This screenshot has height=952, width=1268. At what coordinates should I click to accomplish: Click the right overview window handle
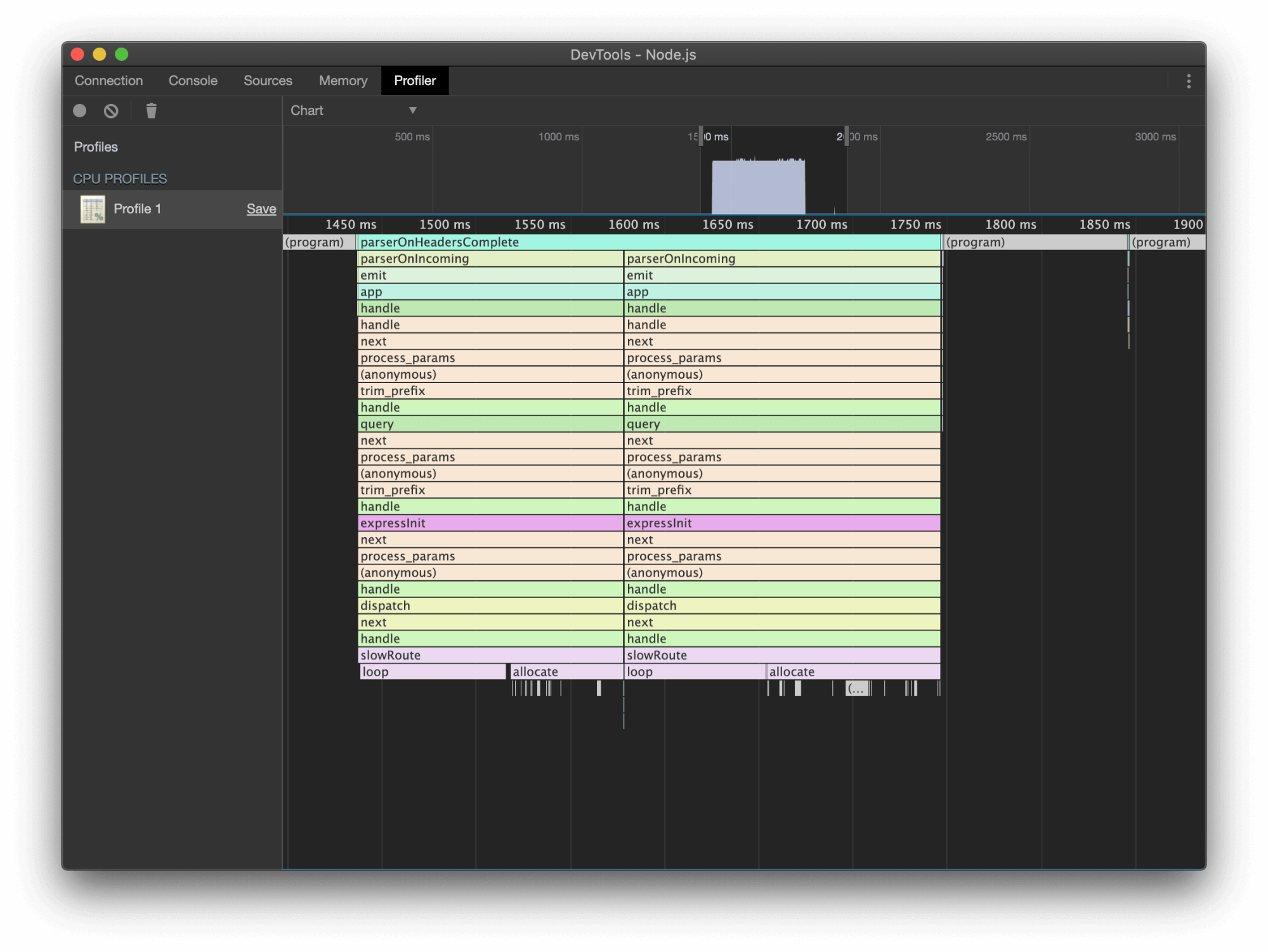(846, 136)
